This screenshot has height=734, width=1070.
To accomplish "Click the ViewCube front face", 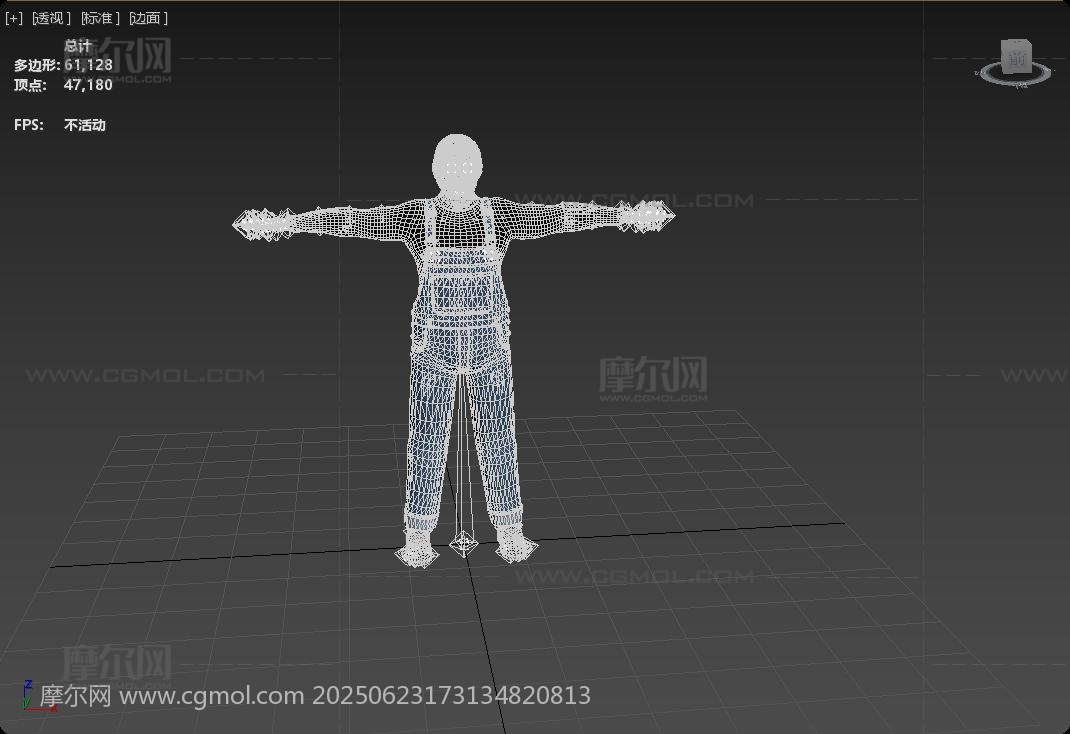I will (x=1016, y=56).
